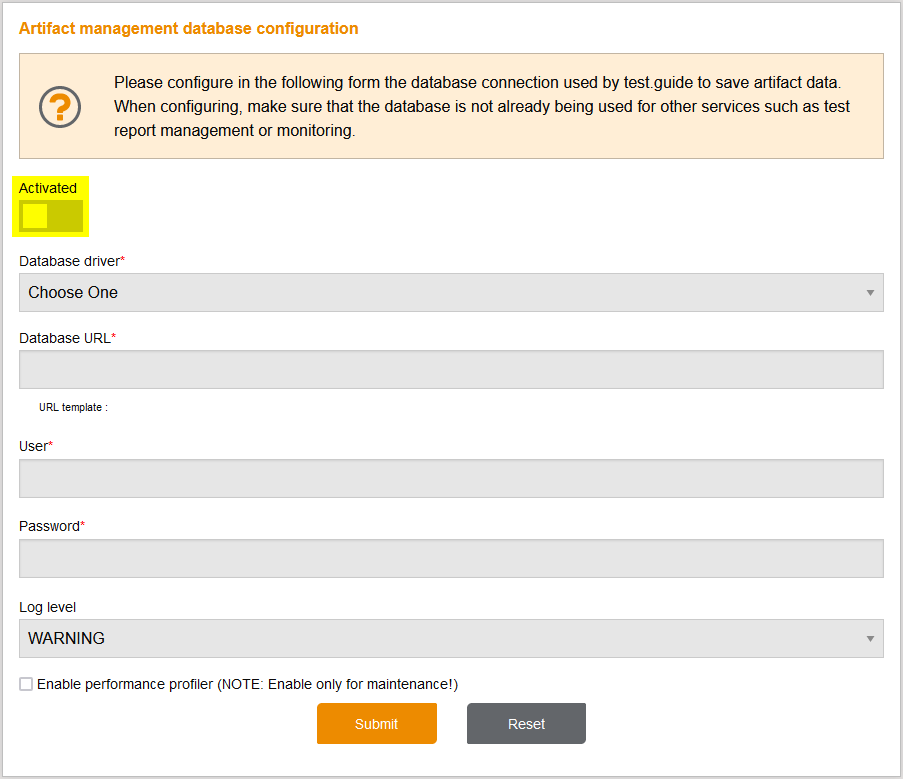The width and height of the screenshot is (903, 779).
Task: Enable the performance profiler checkbox
Action: (x=26, y=684)
